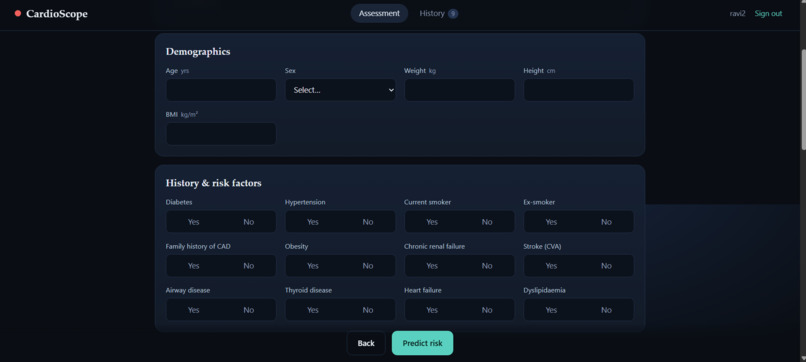Click the History & risk factors heading
The width and height of the screenshot is (806, 362).
(x=213, y=183)
